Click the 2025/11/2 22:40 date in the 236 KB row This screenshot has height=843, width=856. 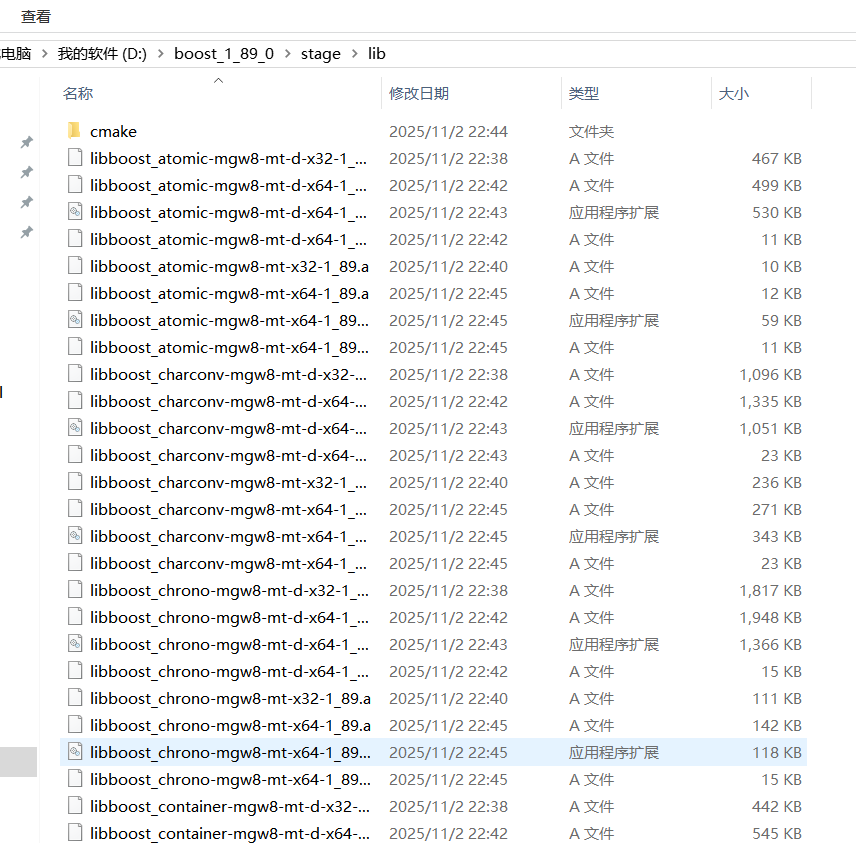[x=448, y=483]
